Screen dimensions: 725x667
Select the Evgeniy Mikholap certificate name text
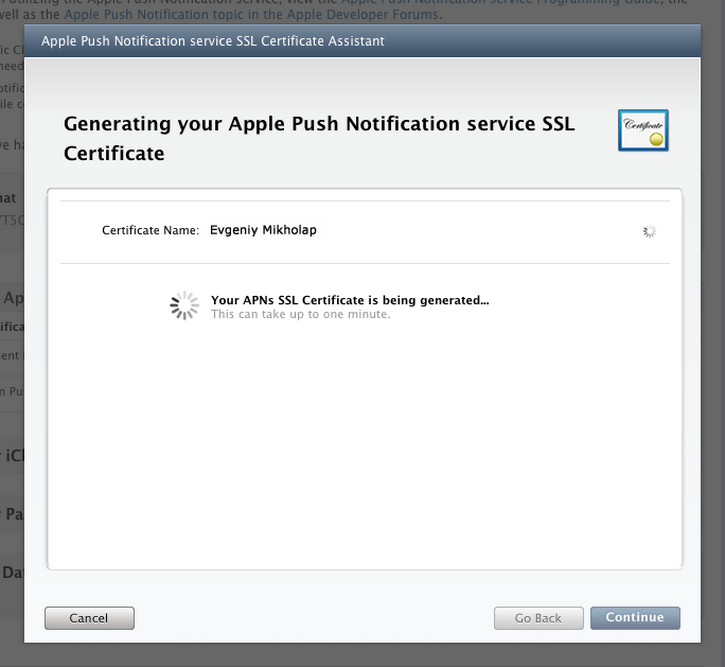click(263, 230)
